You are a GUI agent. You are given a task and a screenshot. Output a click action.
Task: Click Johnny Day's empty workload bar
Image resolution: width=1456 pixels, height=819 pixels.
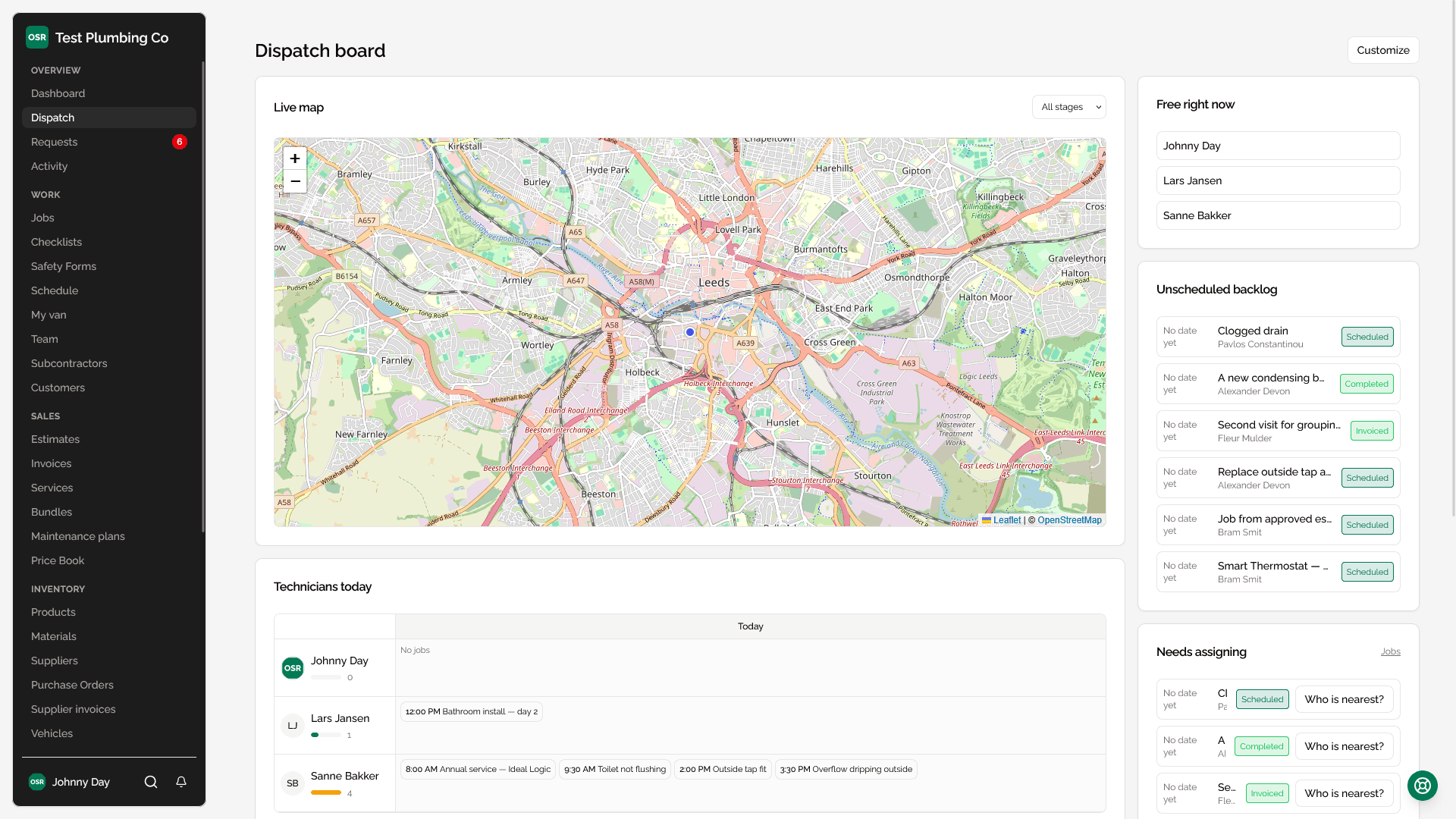[326, 677]
